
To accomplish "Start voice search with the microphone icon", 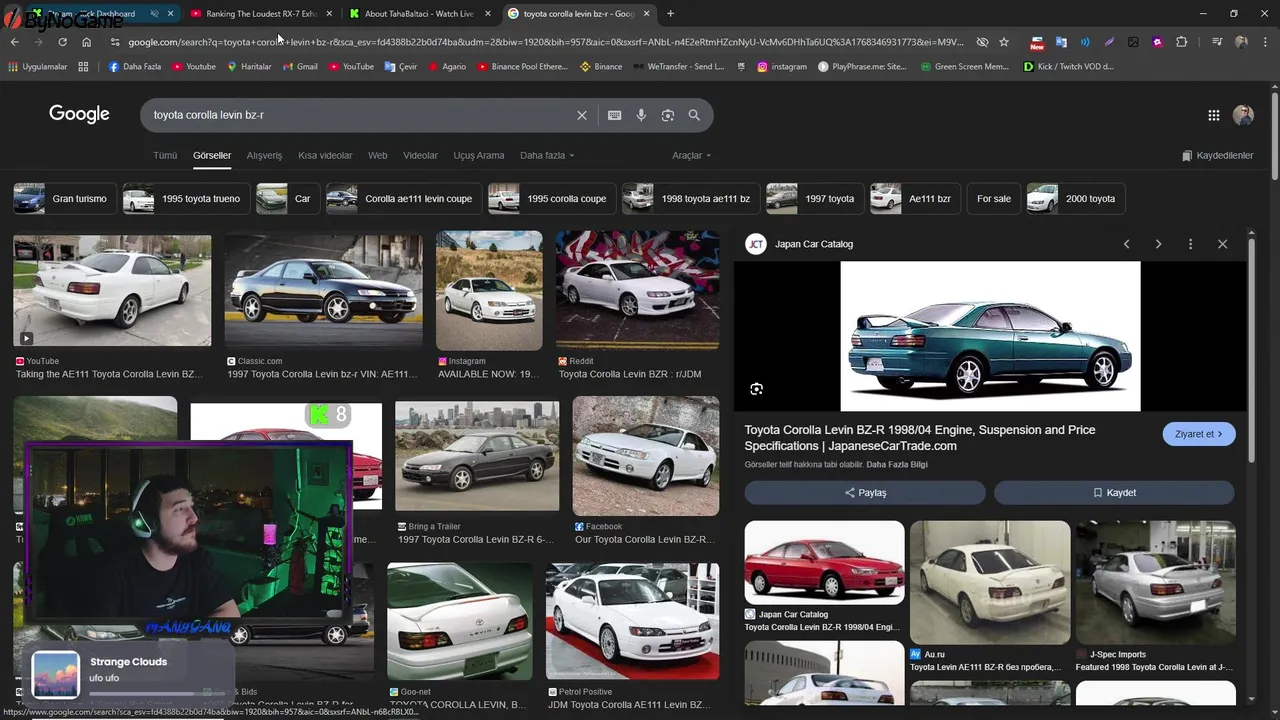I will [641, 115].
